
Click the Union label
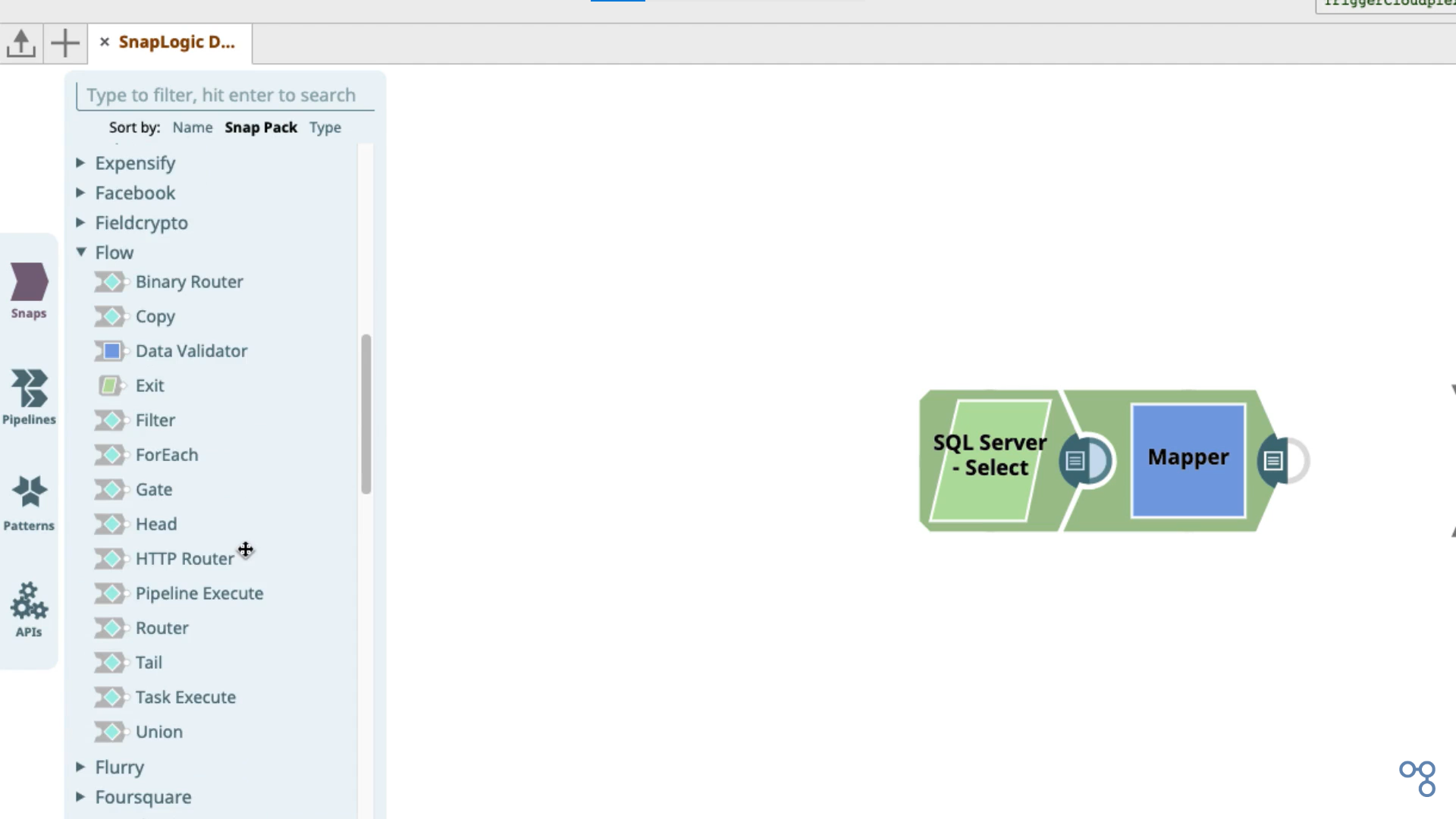[159, 732]
